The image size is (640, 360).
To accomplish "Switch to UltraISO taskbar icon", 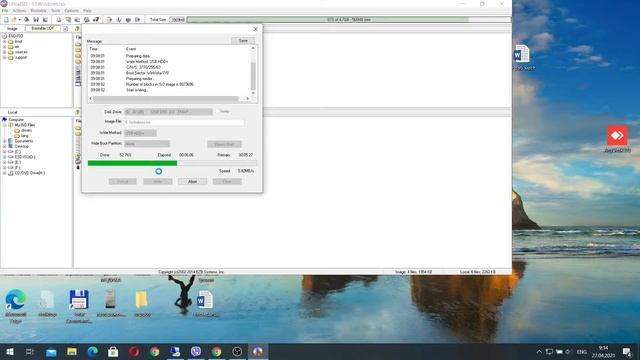I will coord(258,351).
